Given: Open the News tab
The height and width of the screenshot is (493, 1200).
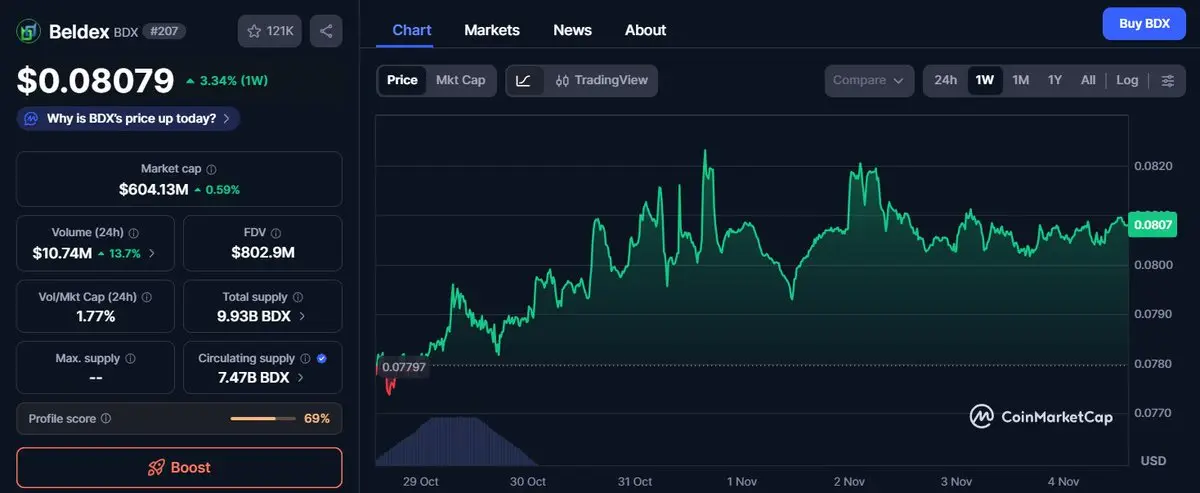Looking at the screenshot, I should (x=572, y=30).
